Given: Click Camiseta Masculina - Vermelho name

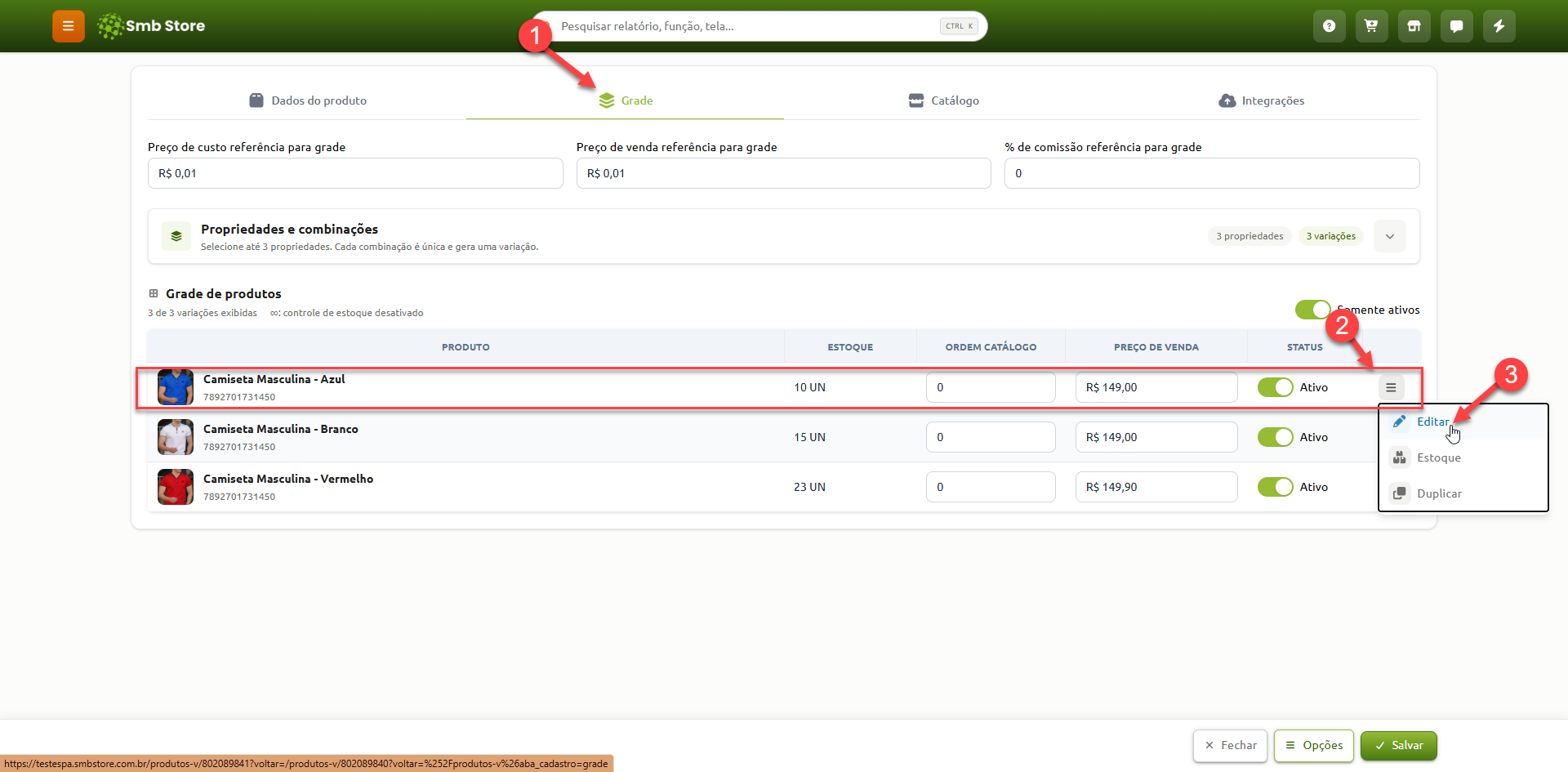Looking at the screenshot, I should point(288,479).
